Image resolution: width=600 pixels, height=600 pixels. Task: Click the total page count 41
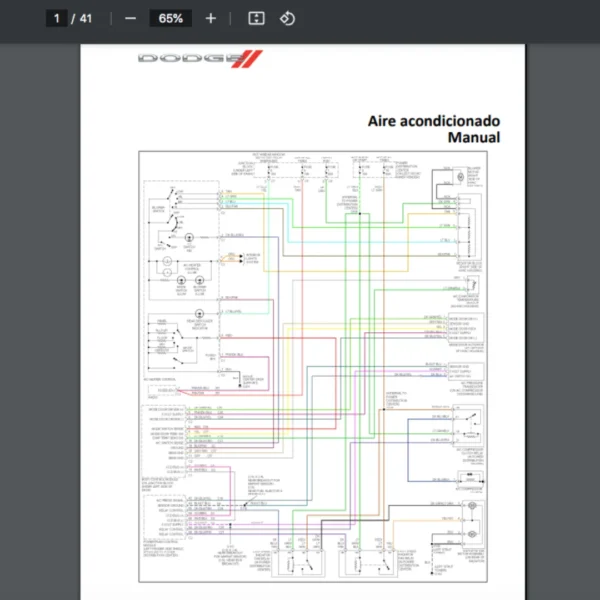(85, 18)
